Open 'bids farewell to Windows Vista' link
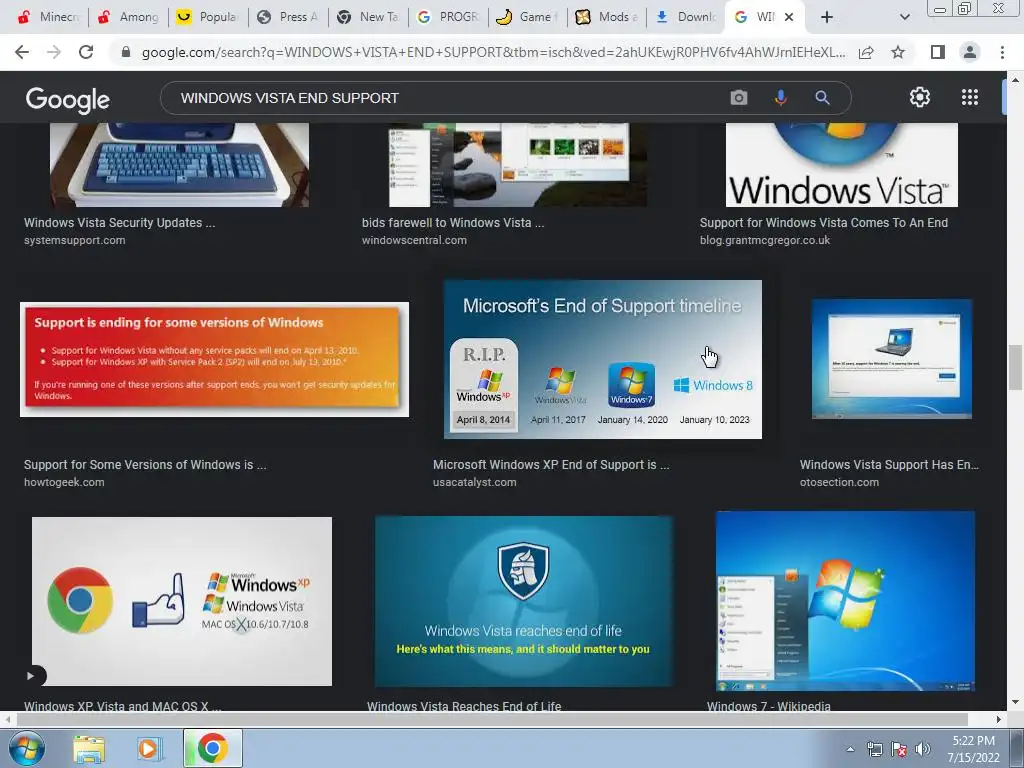Screen dimensions: 1024x768 coord(453,223)
